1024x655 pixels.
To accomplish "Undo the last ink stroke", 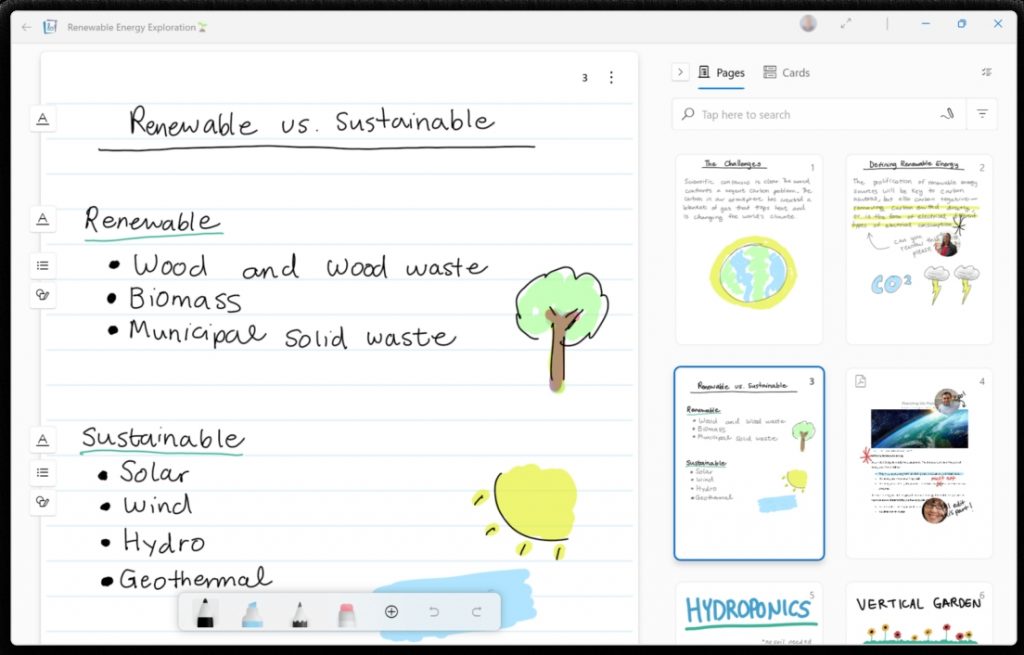I will (434, 612).
